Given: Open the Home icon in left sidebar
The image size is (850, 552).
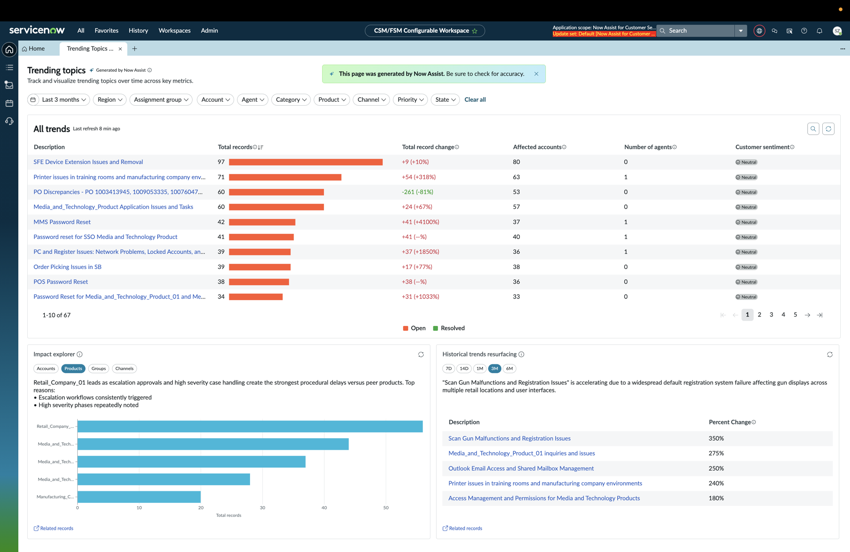Looking at the screenshot, I should click(9, 49).
